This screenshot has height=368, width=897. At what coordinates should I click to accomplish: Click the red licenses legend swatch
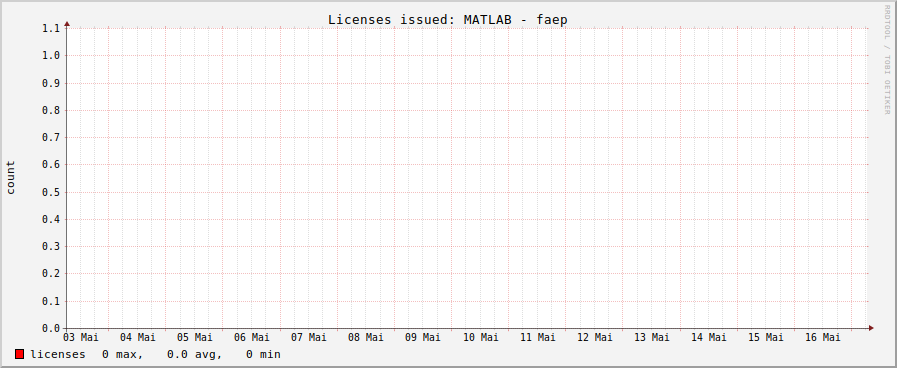(x=19, y=354)
